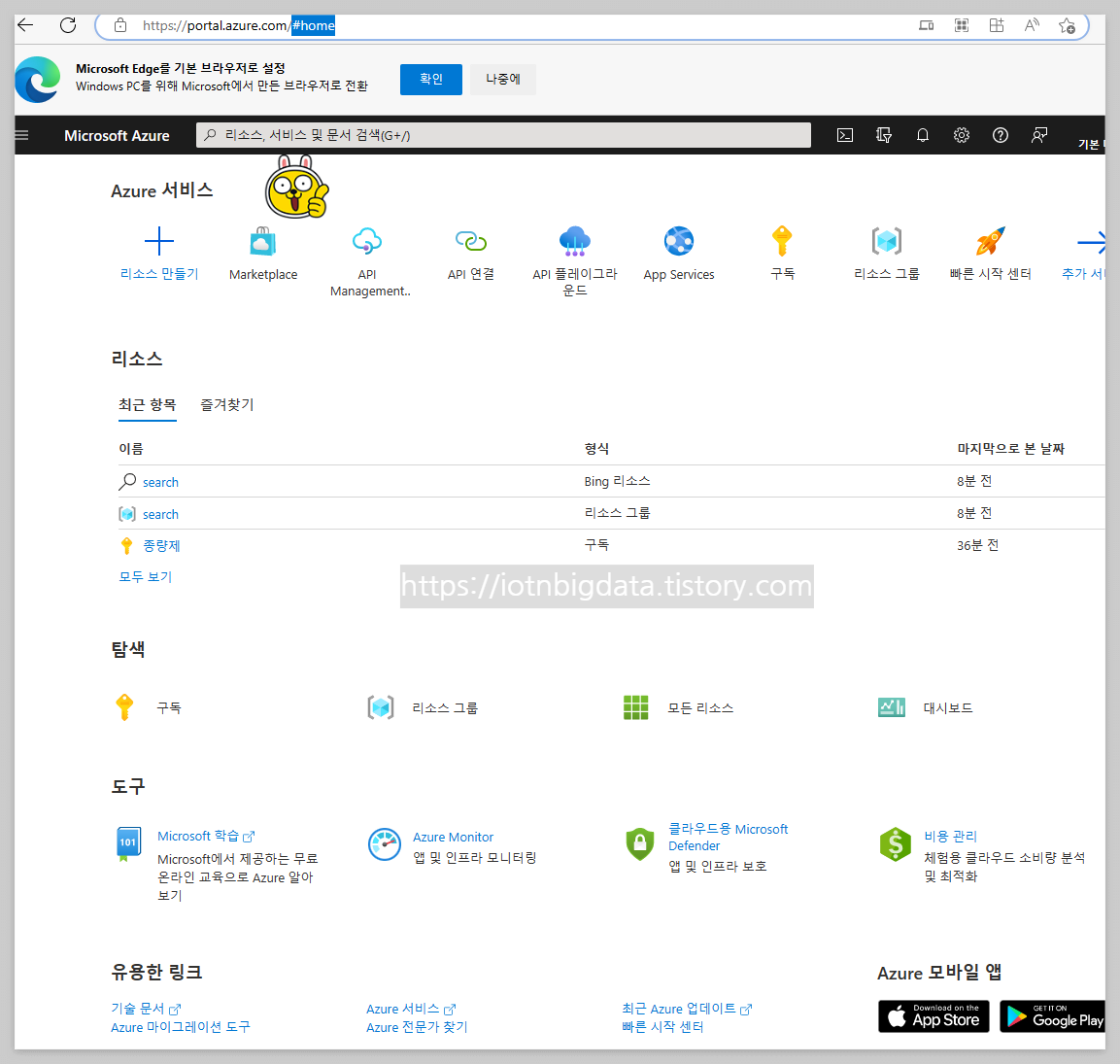Open the Azure Monitor gauge icon
This screenshot has width=1120, height=1064.
coord(385,844)
